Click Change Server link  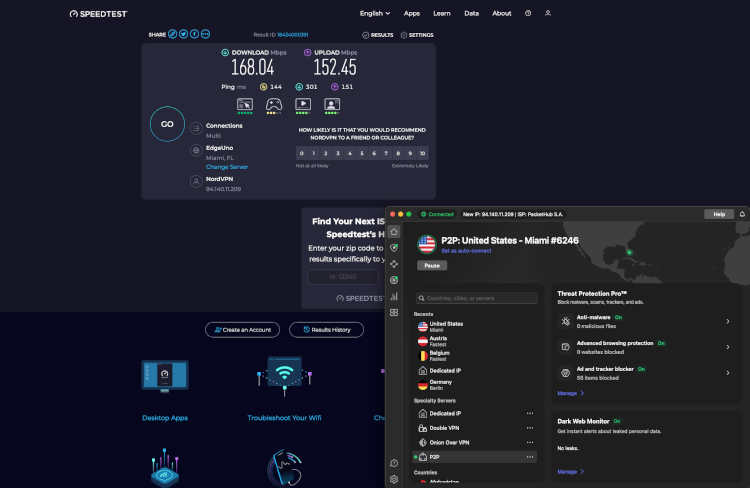pos(227,167)
